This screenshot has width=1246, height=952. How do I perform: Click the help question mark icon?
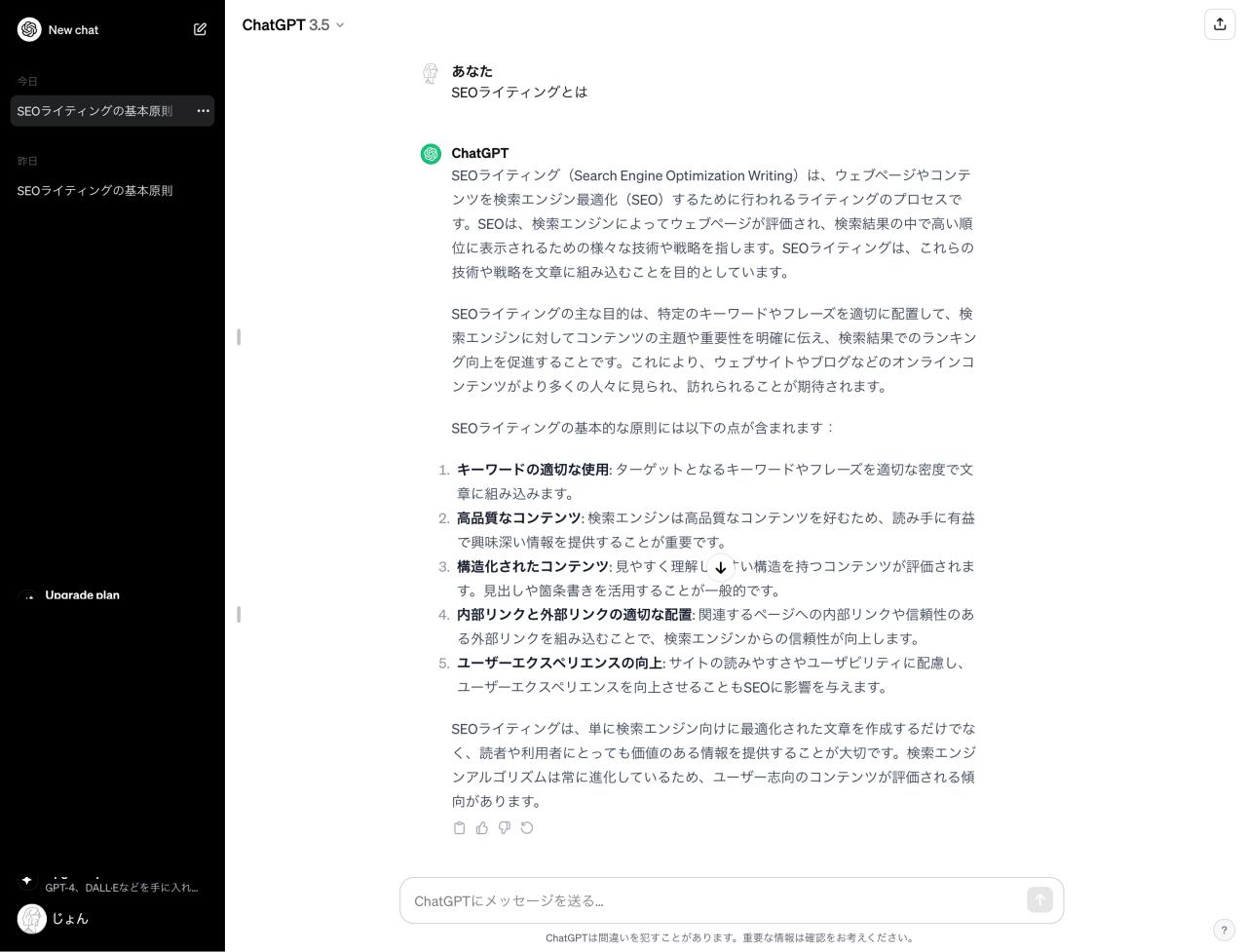pos(1225,930)
